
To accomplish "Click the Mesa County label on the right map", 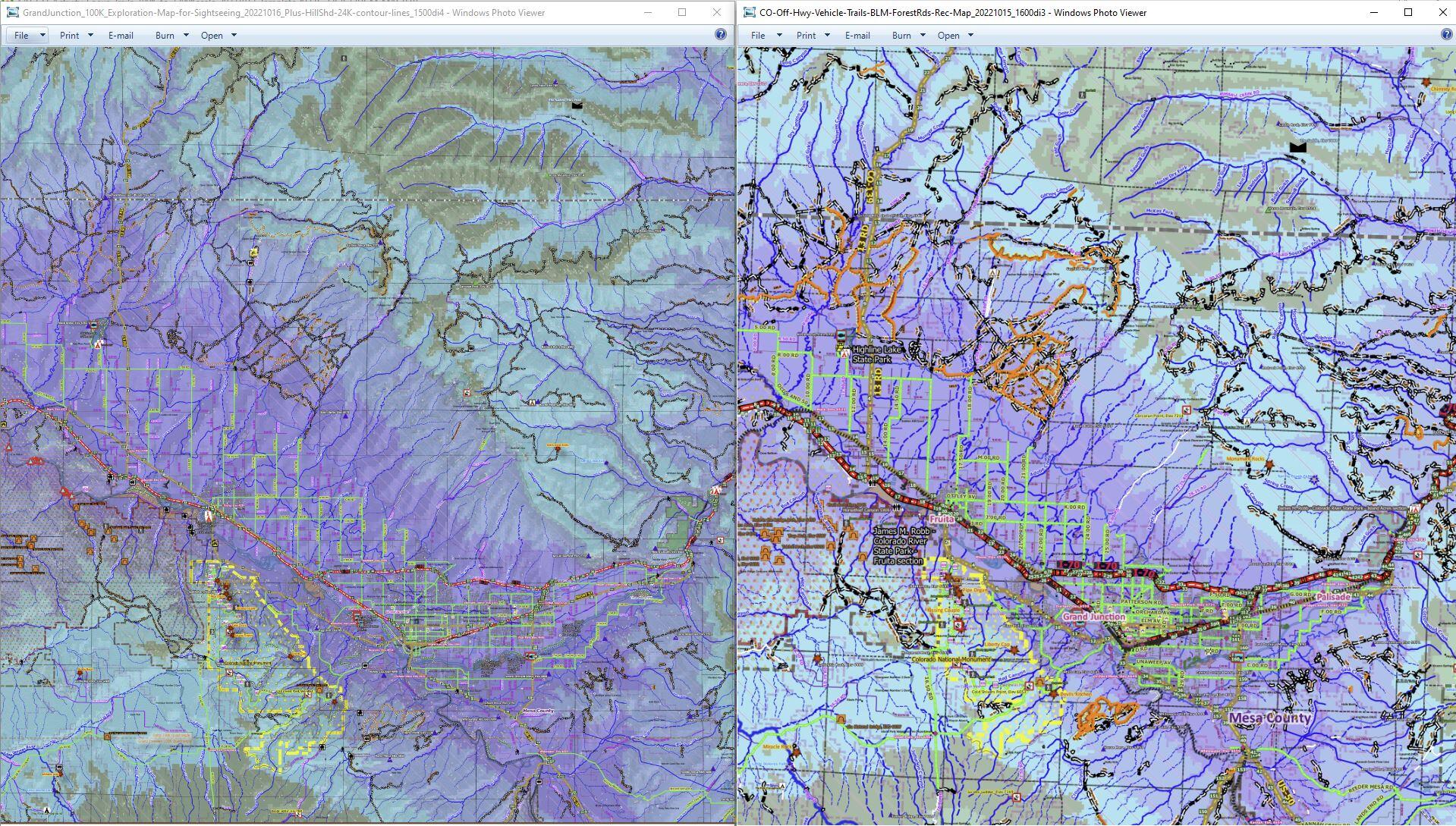I will 1269,717.
